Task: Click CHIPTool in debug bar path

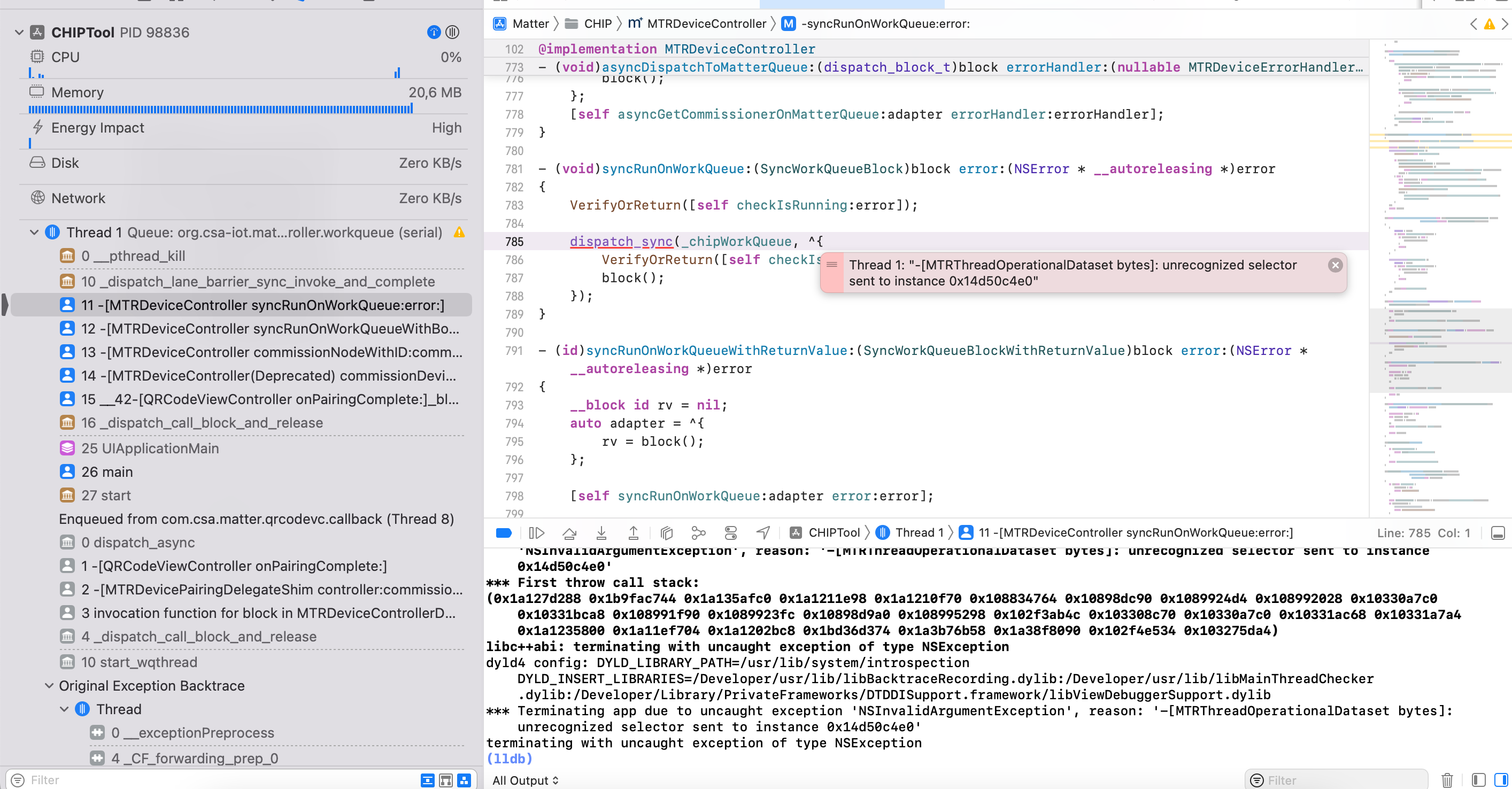Action: [x=824, y=533]
